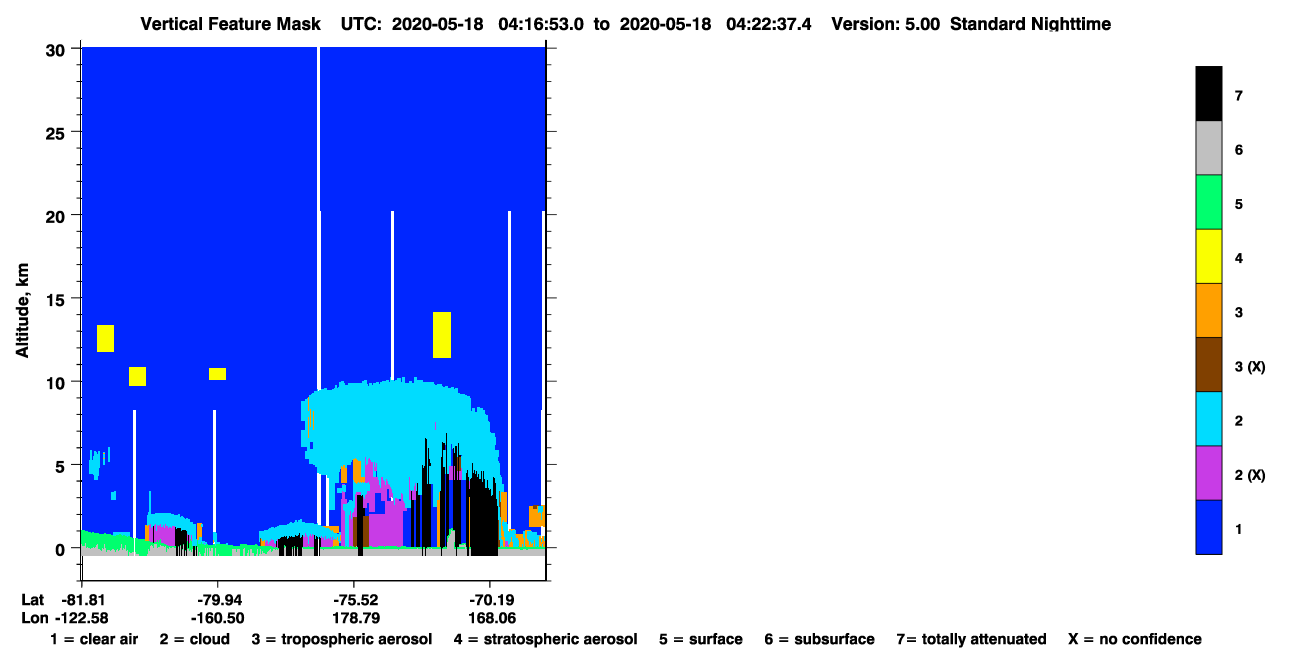Click legend entry '4 = stratospheric aerosol'

tap(545, 639)
